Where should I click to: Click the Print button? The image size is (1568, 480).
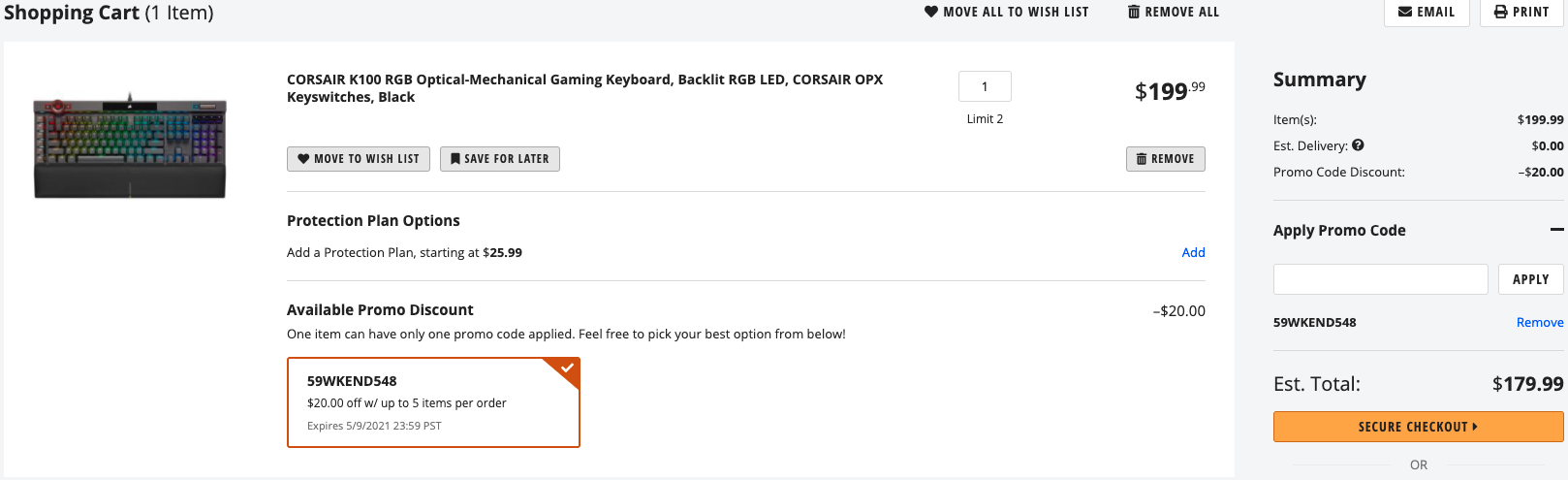[1521, 12]
